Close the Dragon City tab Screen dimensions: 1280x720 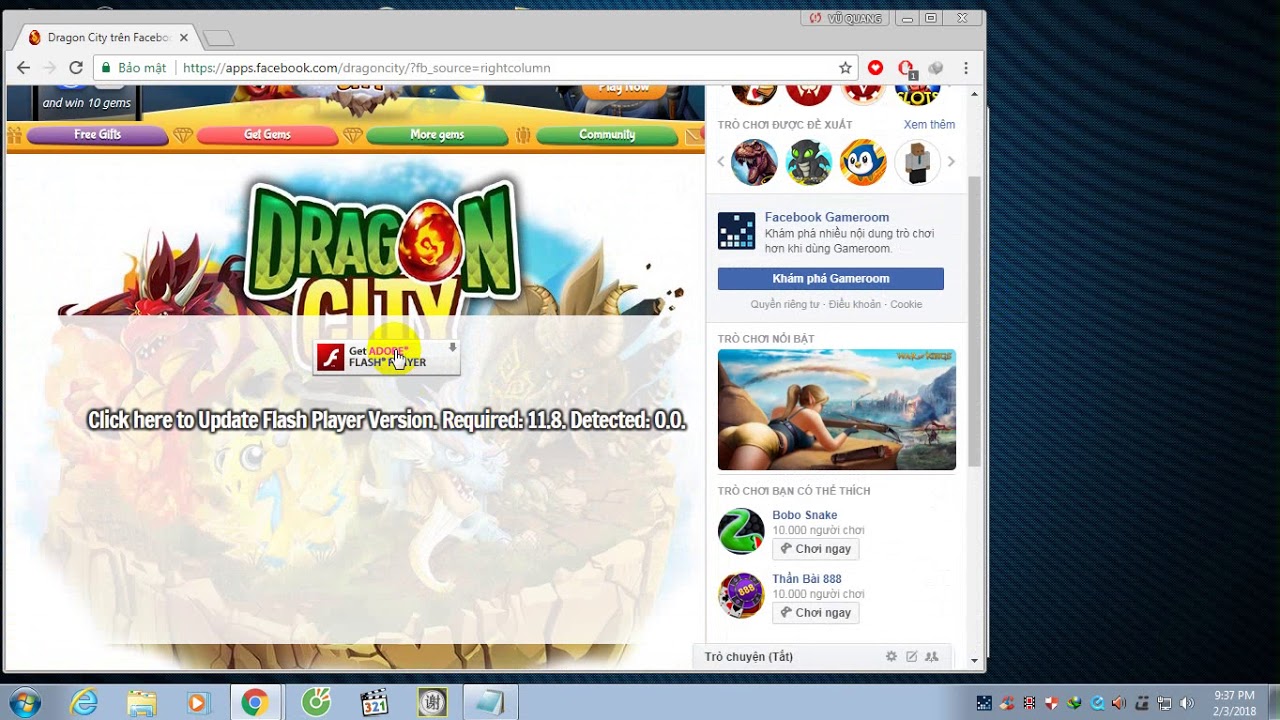(x=183, y=38)
